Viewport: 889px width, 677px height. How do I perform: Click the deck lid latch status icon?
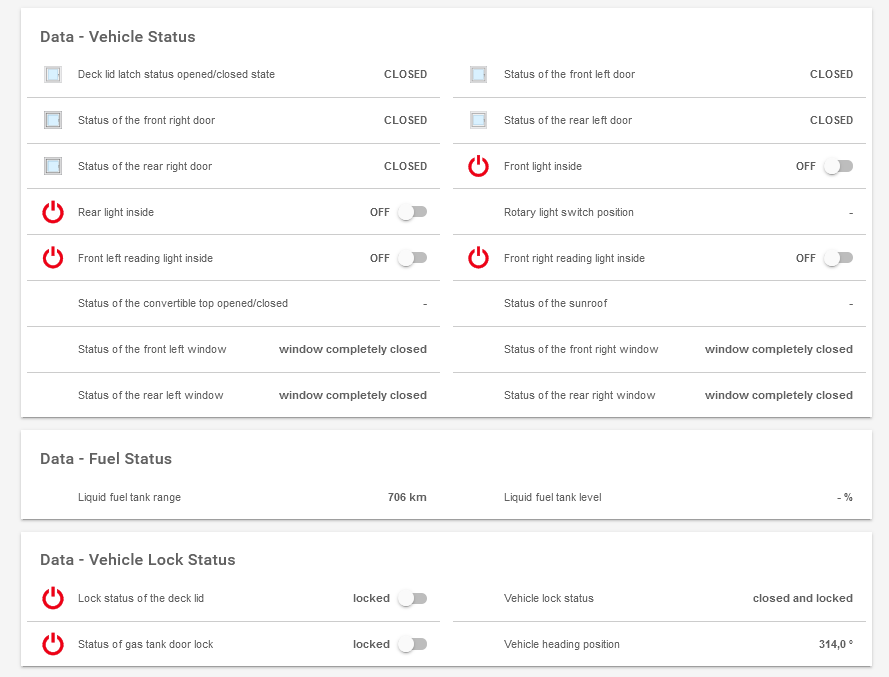pyautogui.click(x=53, y=75)
